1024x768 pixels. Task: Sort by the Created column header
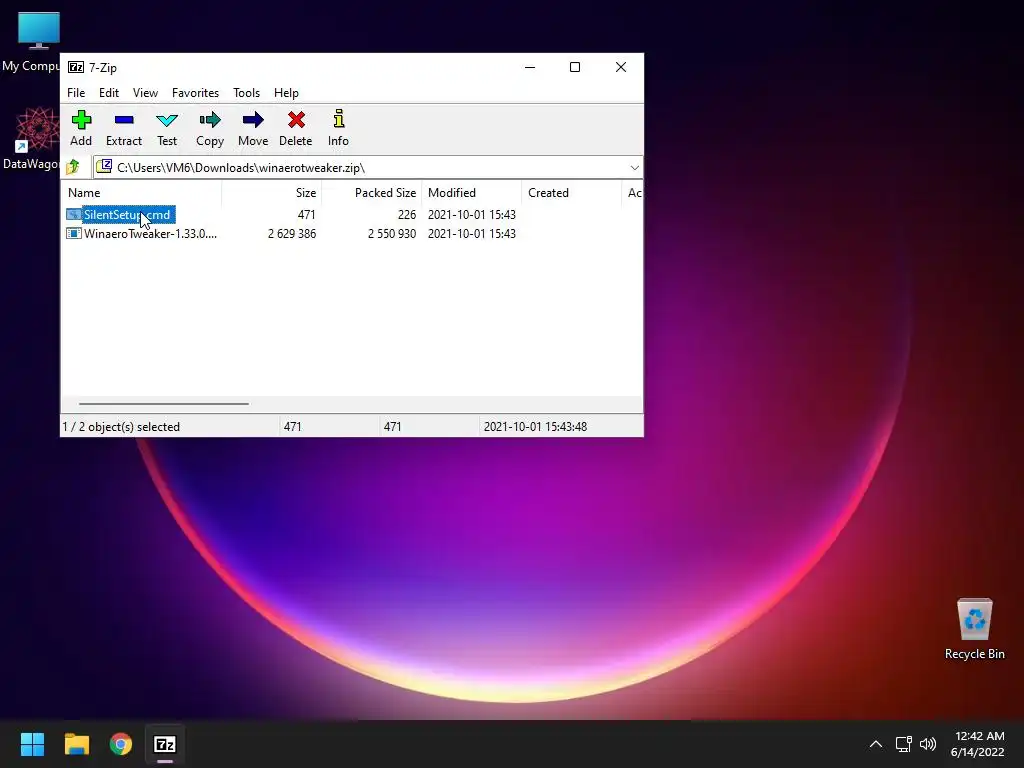pyautogui.click(x=571, y=193)
